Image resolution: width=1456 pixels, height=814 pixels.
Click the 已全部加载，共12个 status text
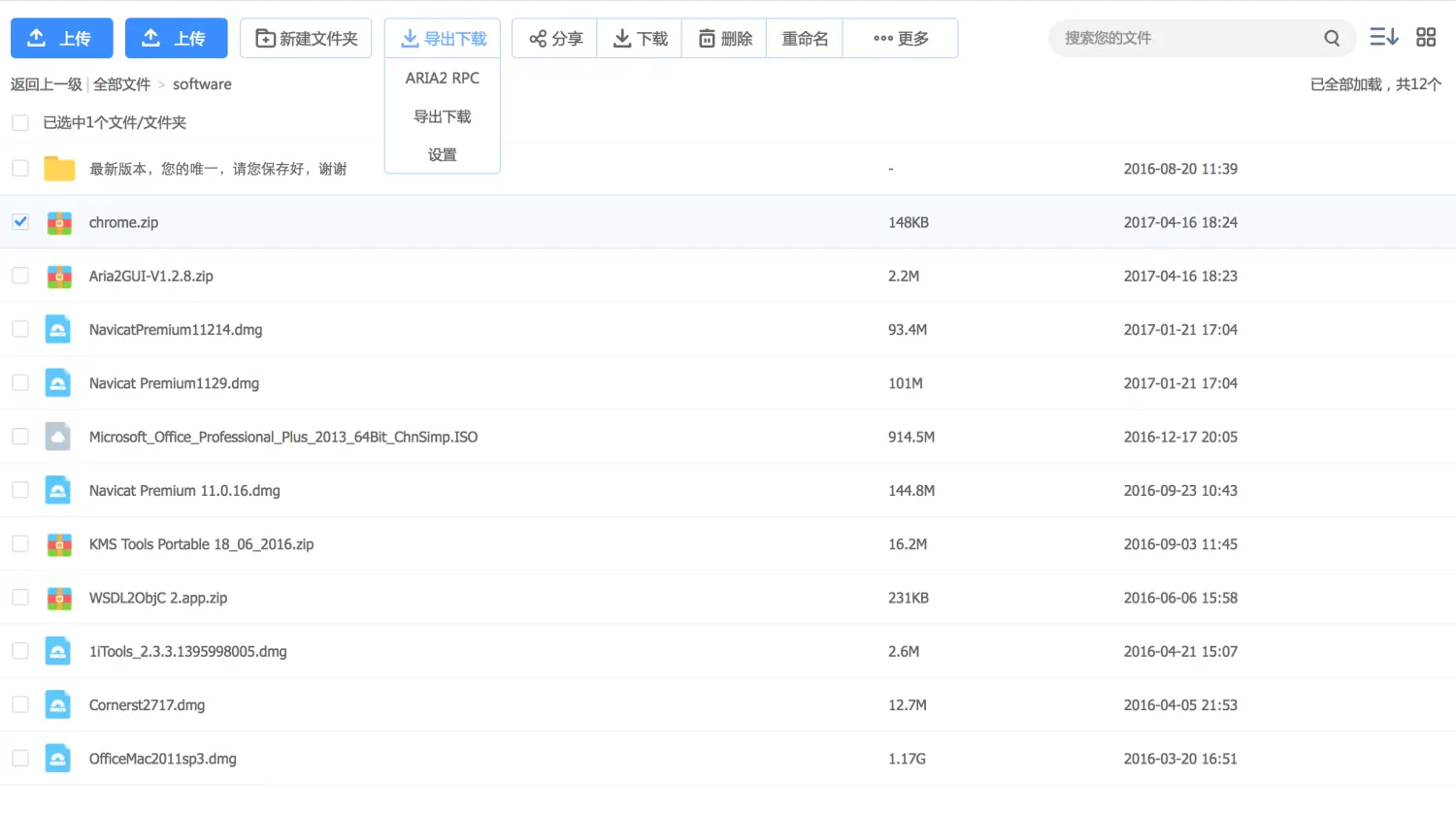click(x=1375, y=84)
